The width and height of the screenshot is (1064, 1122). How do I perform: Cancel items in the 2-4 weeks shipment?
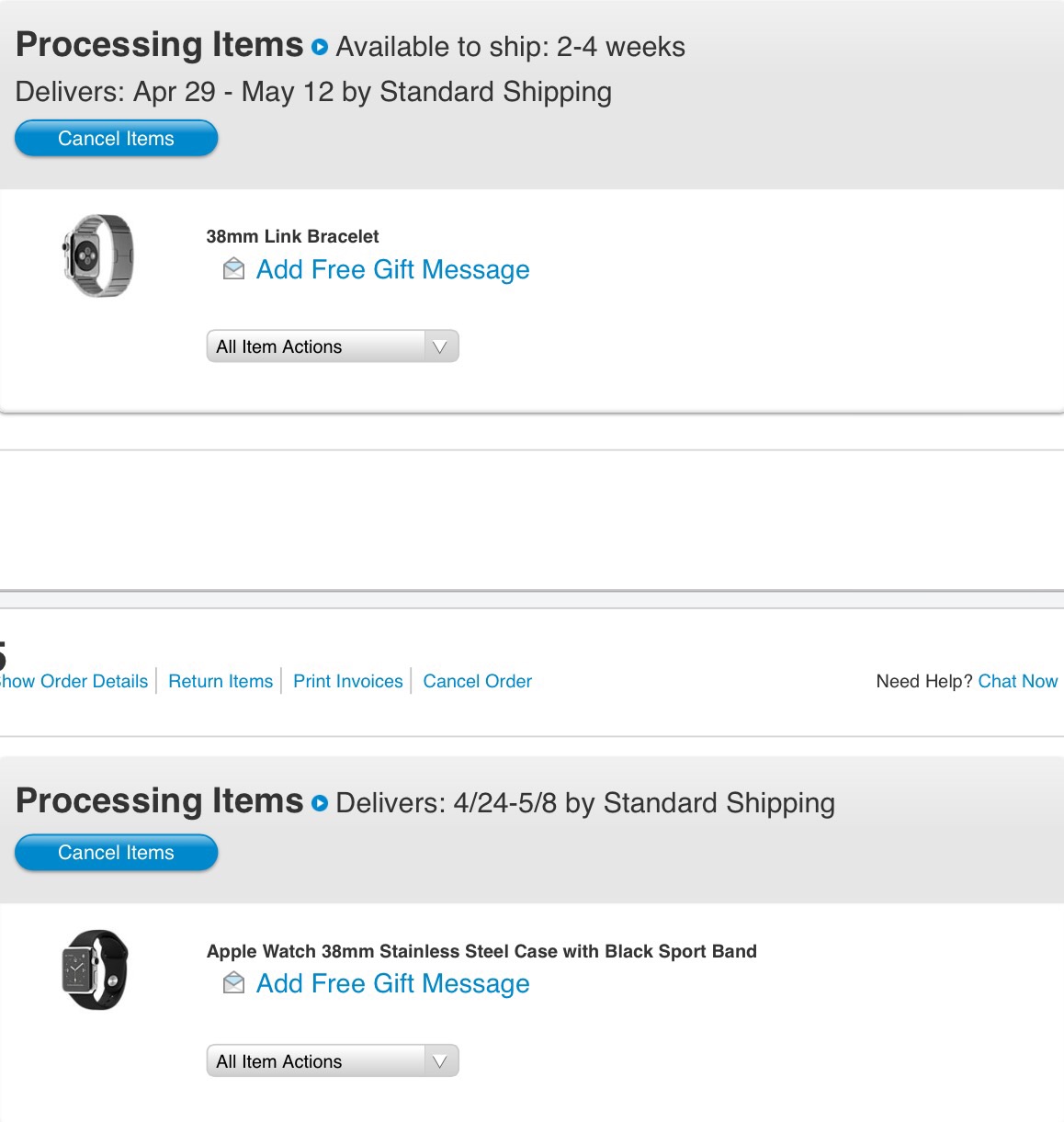tap(117, 139)
